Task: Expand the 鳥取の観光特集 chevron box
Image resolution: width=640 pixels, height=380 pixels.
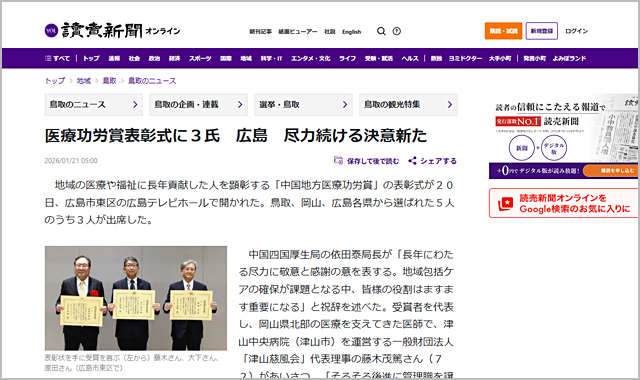Action: 408,104
